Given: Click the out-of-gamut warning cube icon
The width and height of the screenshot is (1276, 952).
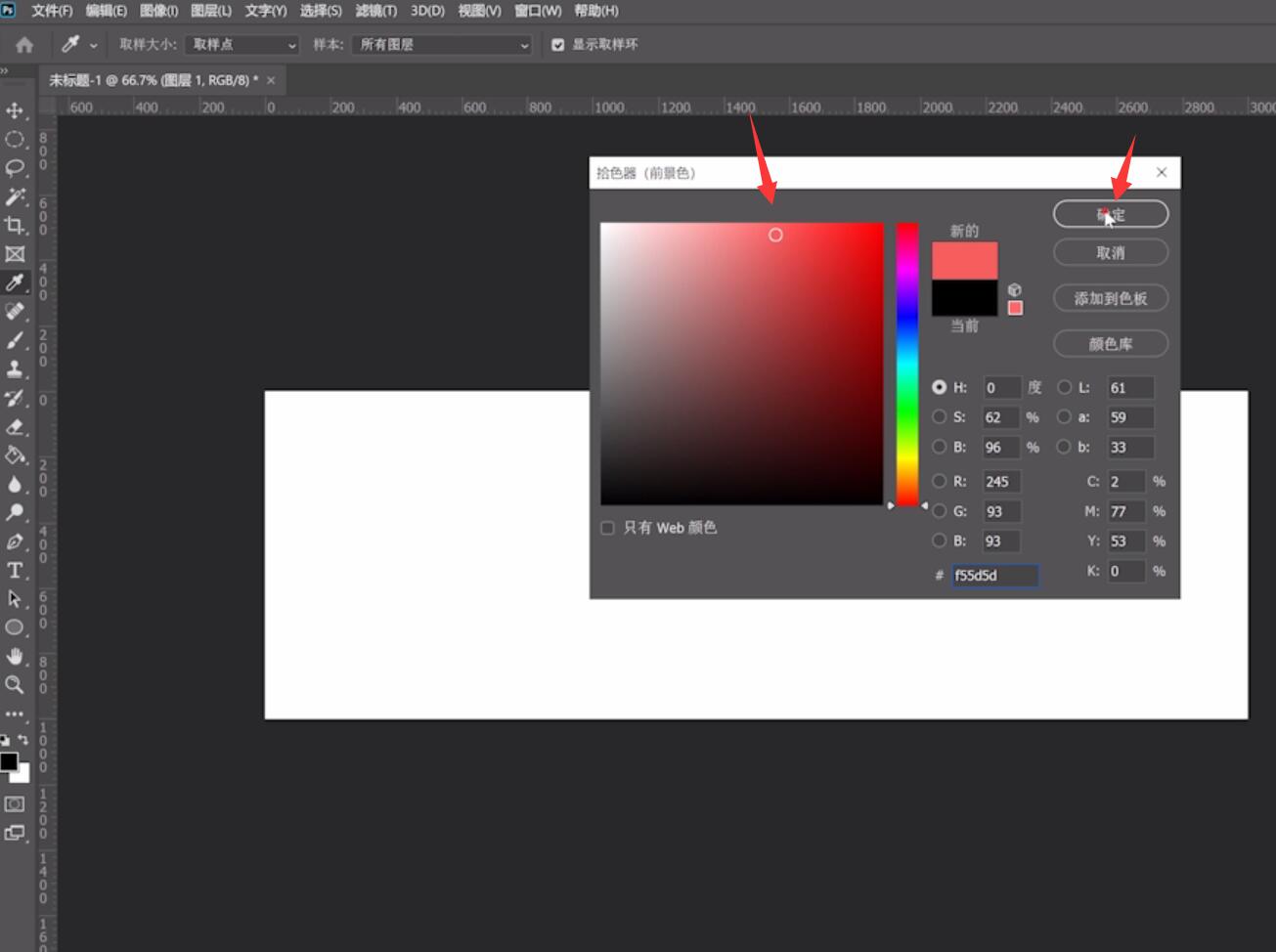Looking at the screenshot, I should tap(1015, 290).
